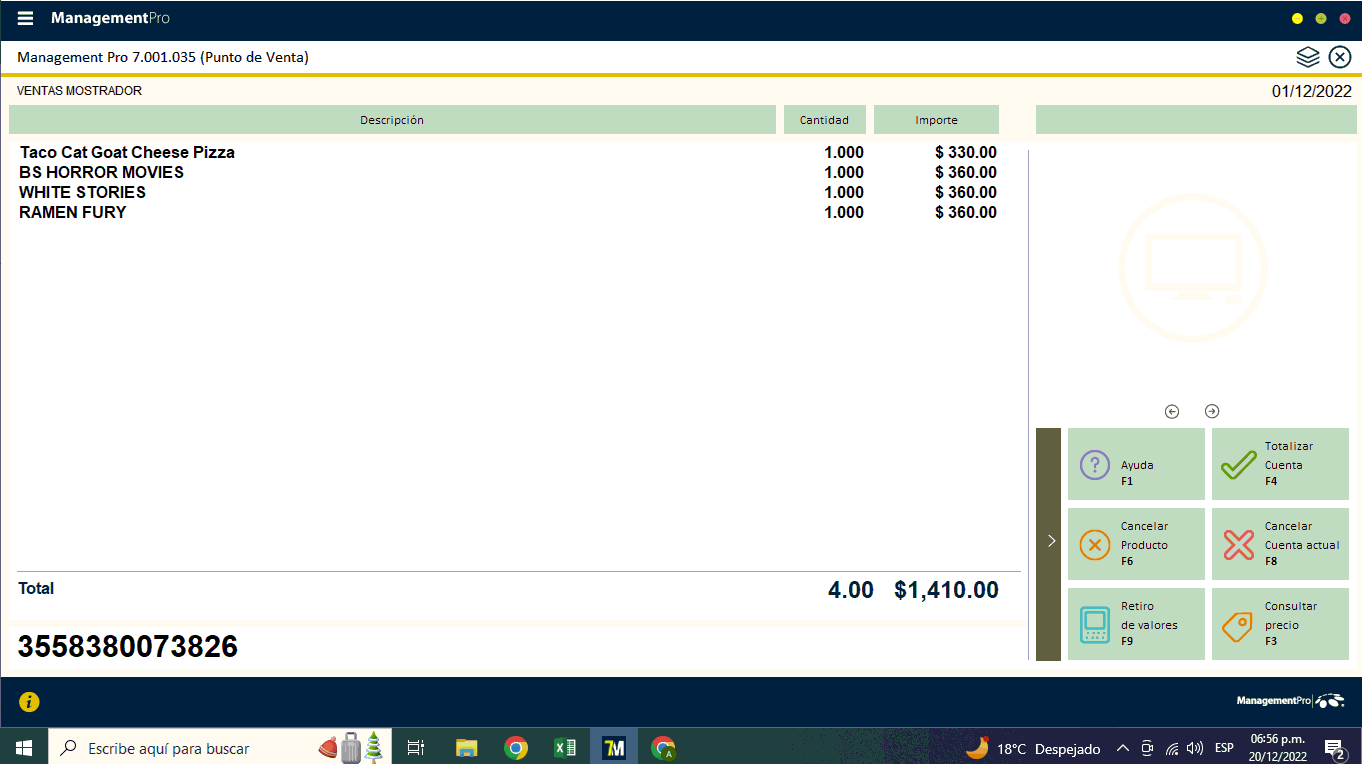The height and width of the screenshot is (764, 1362).
Task: Expand the side panel chevron arrow
Action: (x=1050, y=541)
